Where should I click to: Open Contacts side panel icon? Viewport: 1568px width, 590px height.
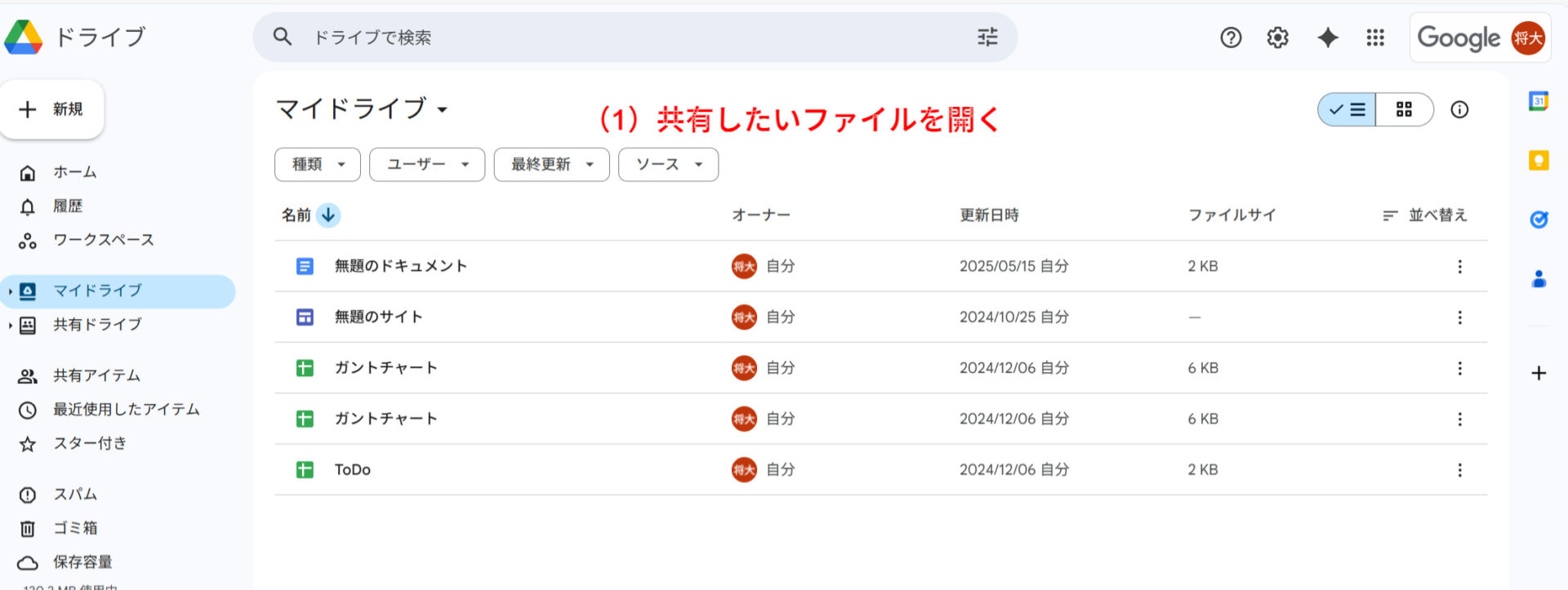(x=1539, y=279)
